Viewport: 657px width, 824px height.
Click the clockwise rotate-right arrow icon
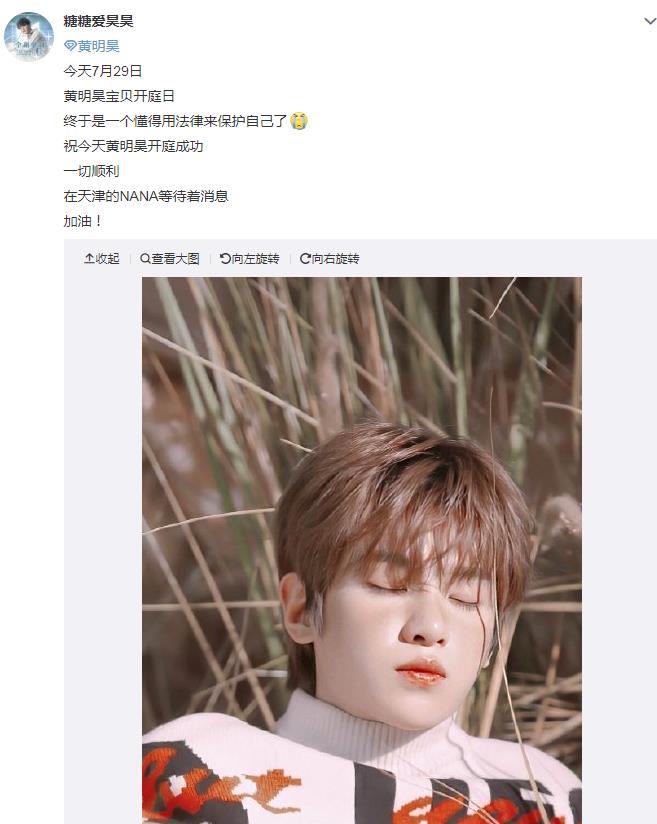305,259
